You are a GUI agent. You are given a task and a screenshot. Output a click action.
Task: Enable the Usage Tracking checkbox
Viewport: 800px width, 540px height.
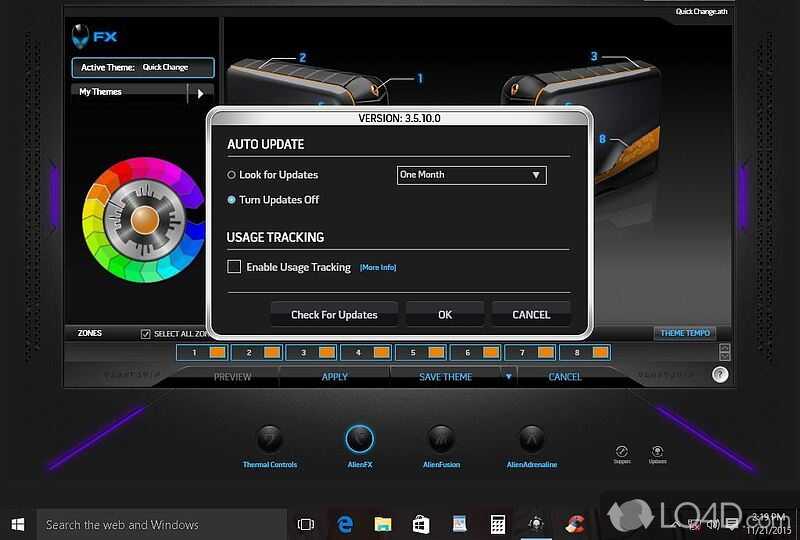click(x=234, y=267)
